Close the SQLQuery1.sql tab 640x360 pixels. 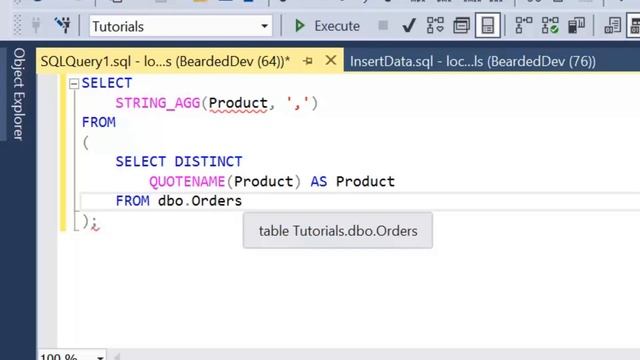pyautogui.click(x=331, y=60)
